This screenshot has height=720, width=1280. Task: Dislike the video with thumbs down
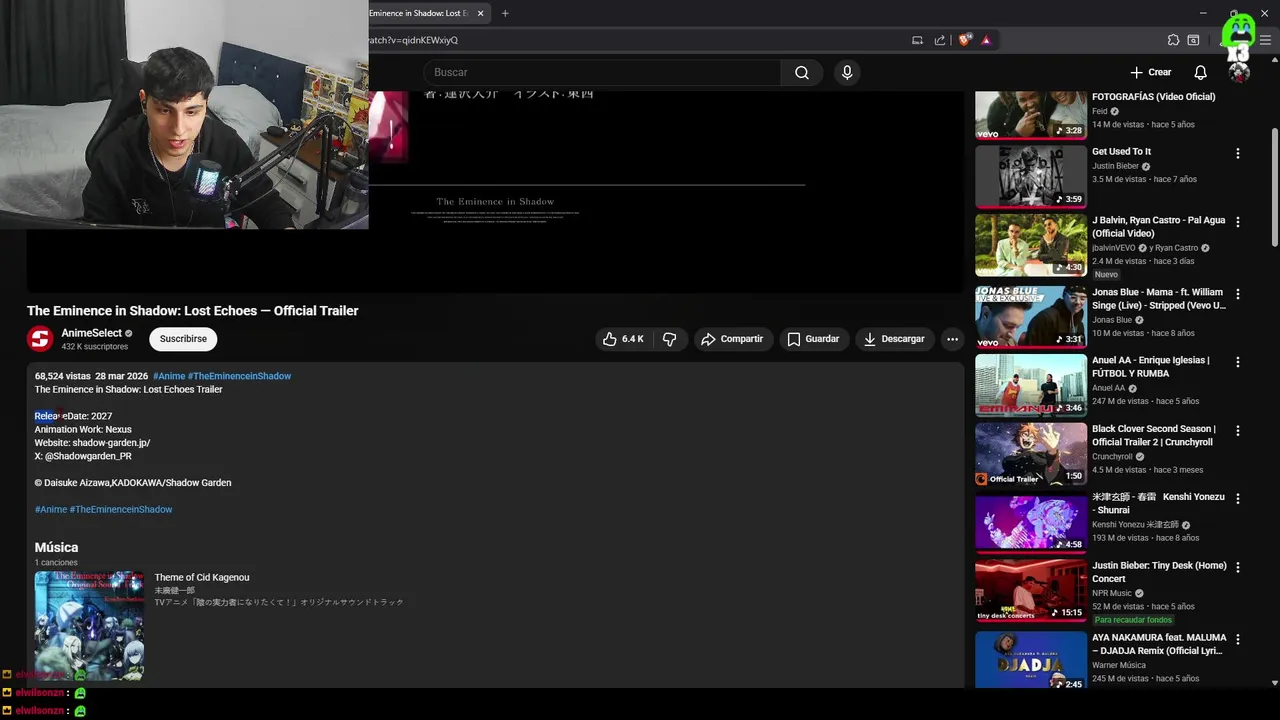pyautogui.click(x=670, y=339)
